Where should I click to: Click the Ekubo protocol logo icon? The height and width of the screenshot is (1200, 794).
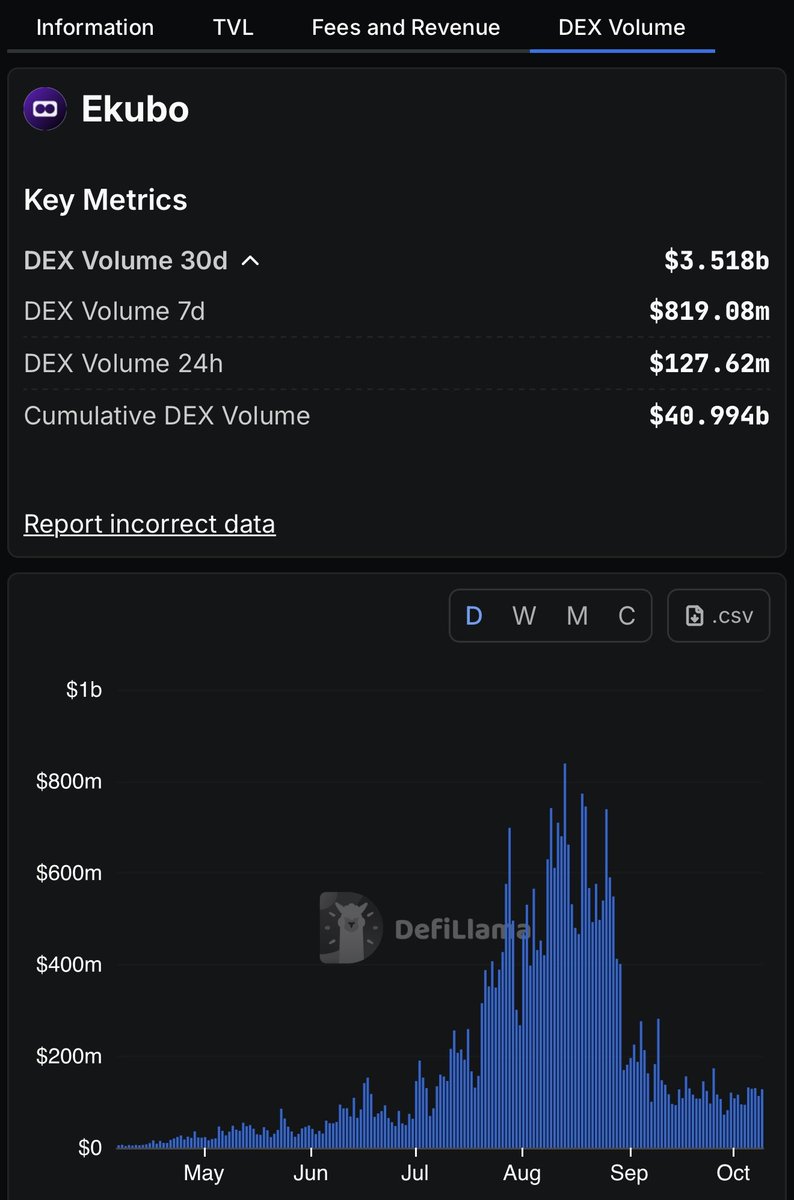click(x=45, y=108)
